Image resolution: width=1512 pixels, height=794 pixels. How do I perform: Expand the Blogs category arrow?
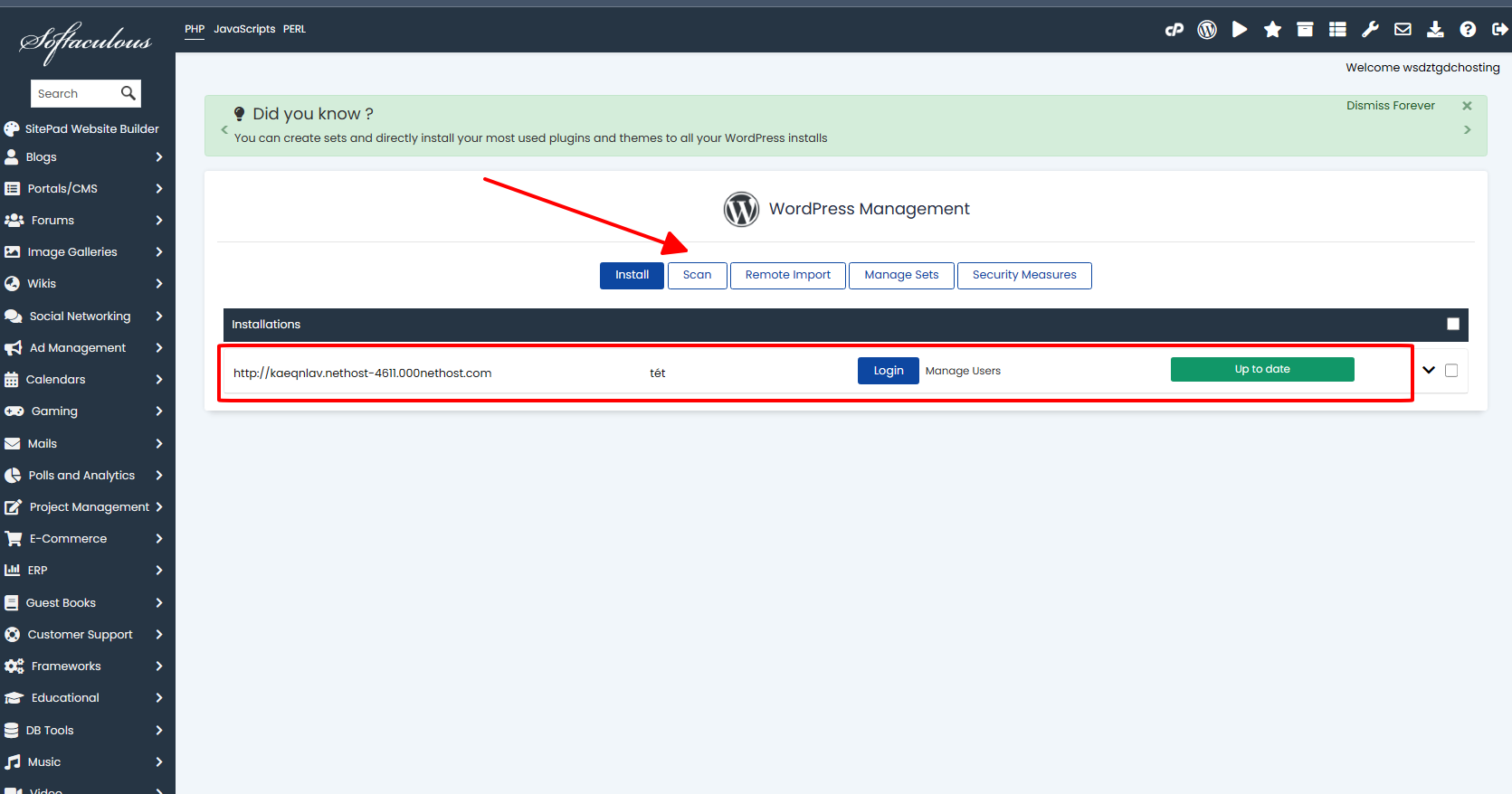(159, 156)
